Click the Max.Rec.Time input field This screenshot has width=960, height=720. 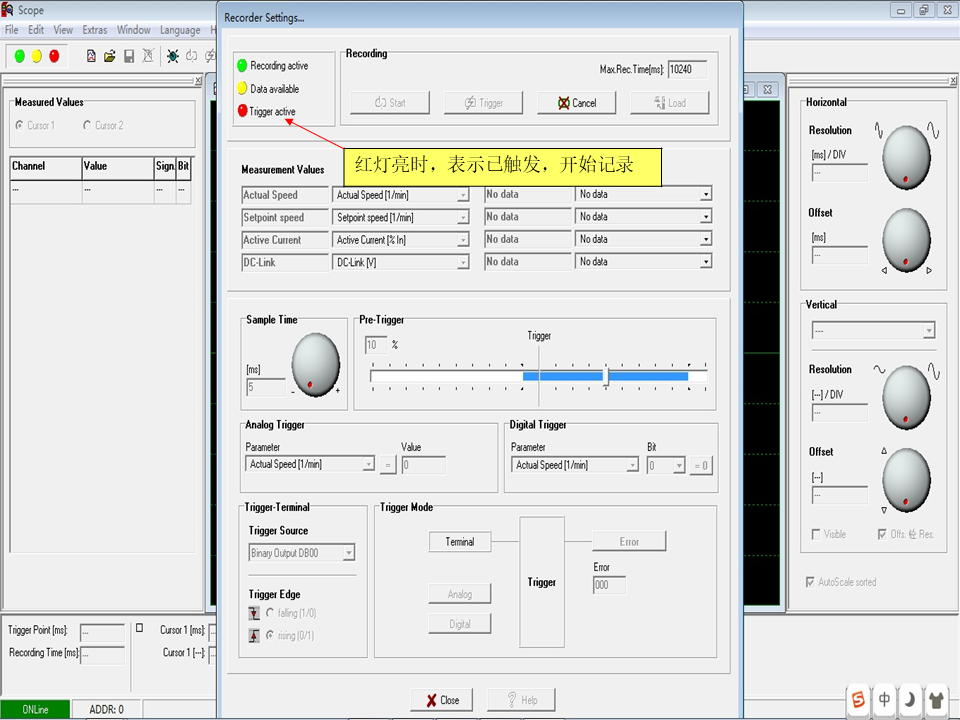click(x=687, y=69)
